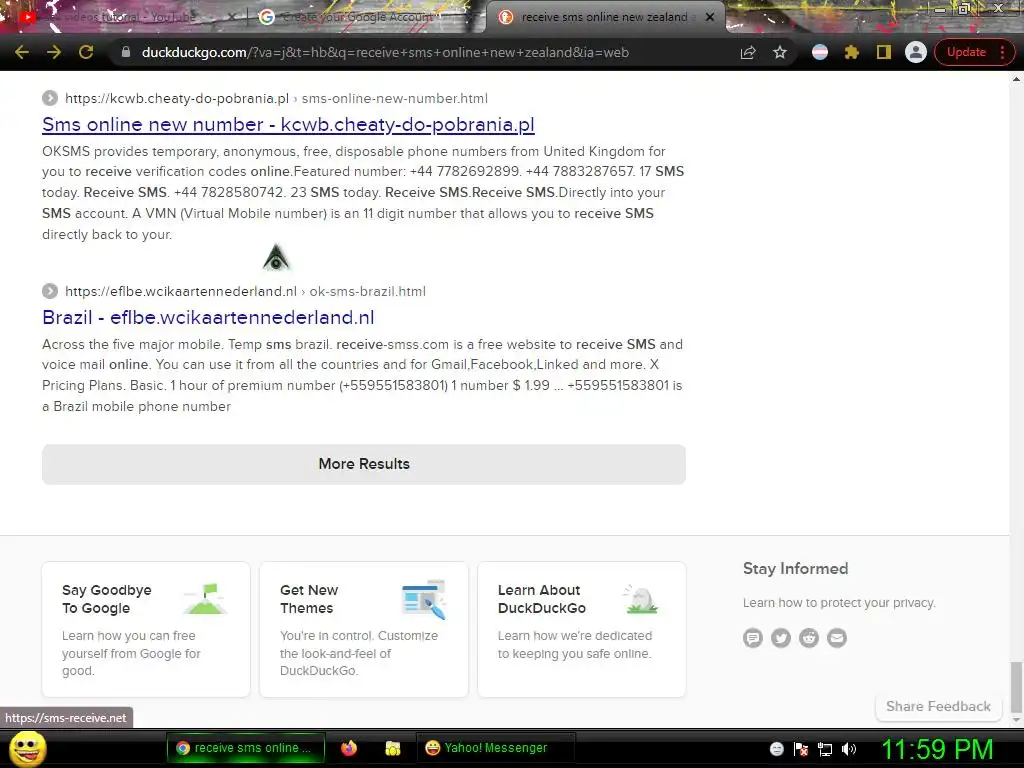Screen dimensions: 1024x768
Task: Close the YouTube videos tutorial tab
Action: pos(232,17)
